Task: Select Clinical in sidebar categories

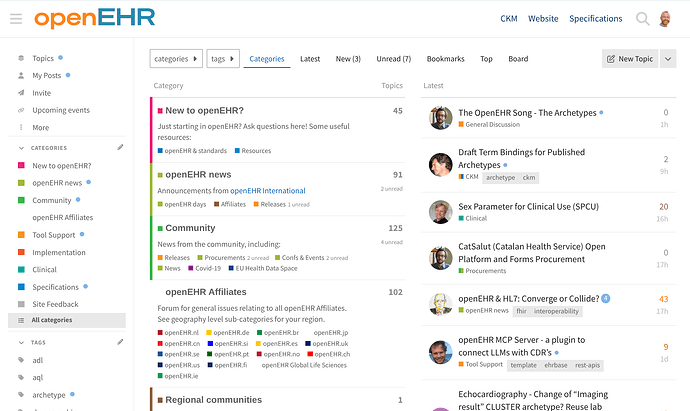Action: pyautogui.click(x=44, y=270)
